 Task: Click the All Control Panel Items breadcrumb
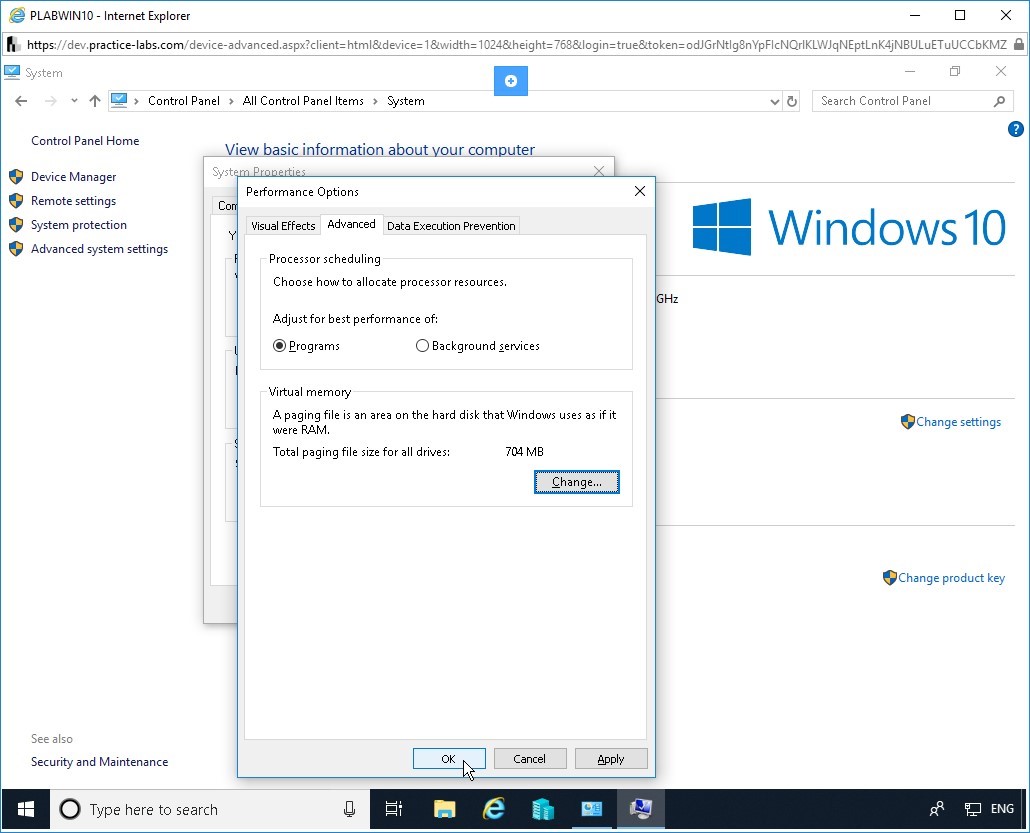(x=303, y=101)
